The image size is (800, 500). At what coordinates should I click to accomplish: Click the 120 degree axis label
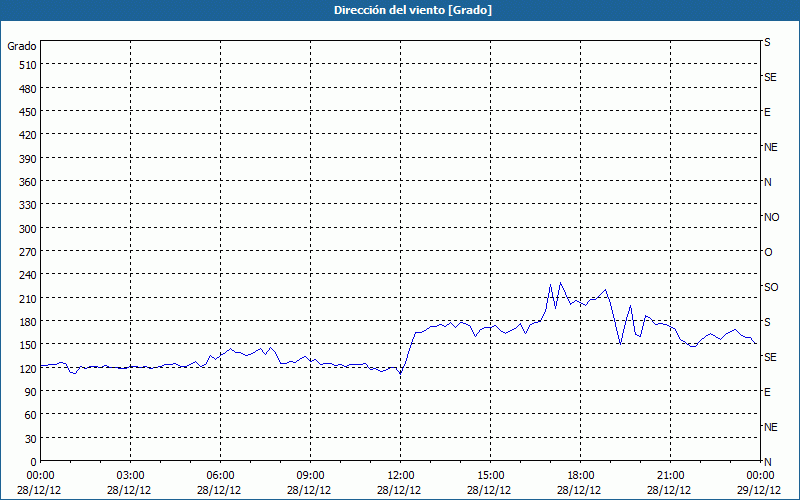point(29,368)
